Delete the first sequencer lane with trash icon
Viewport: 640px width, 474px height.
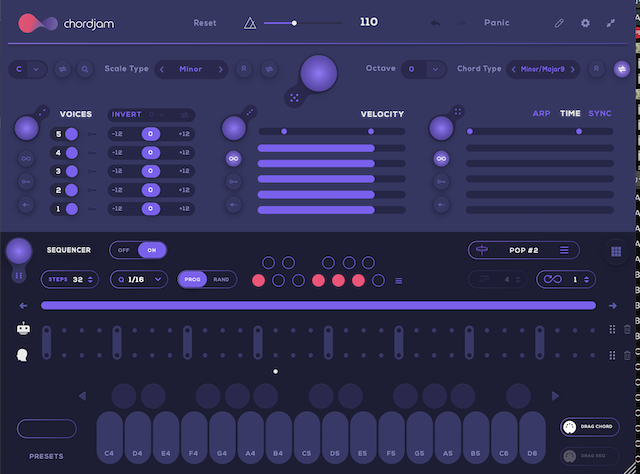point(628,329)
